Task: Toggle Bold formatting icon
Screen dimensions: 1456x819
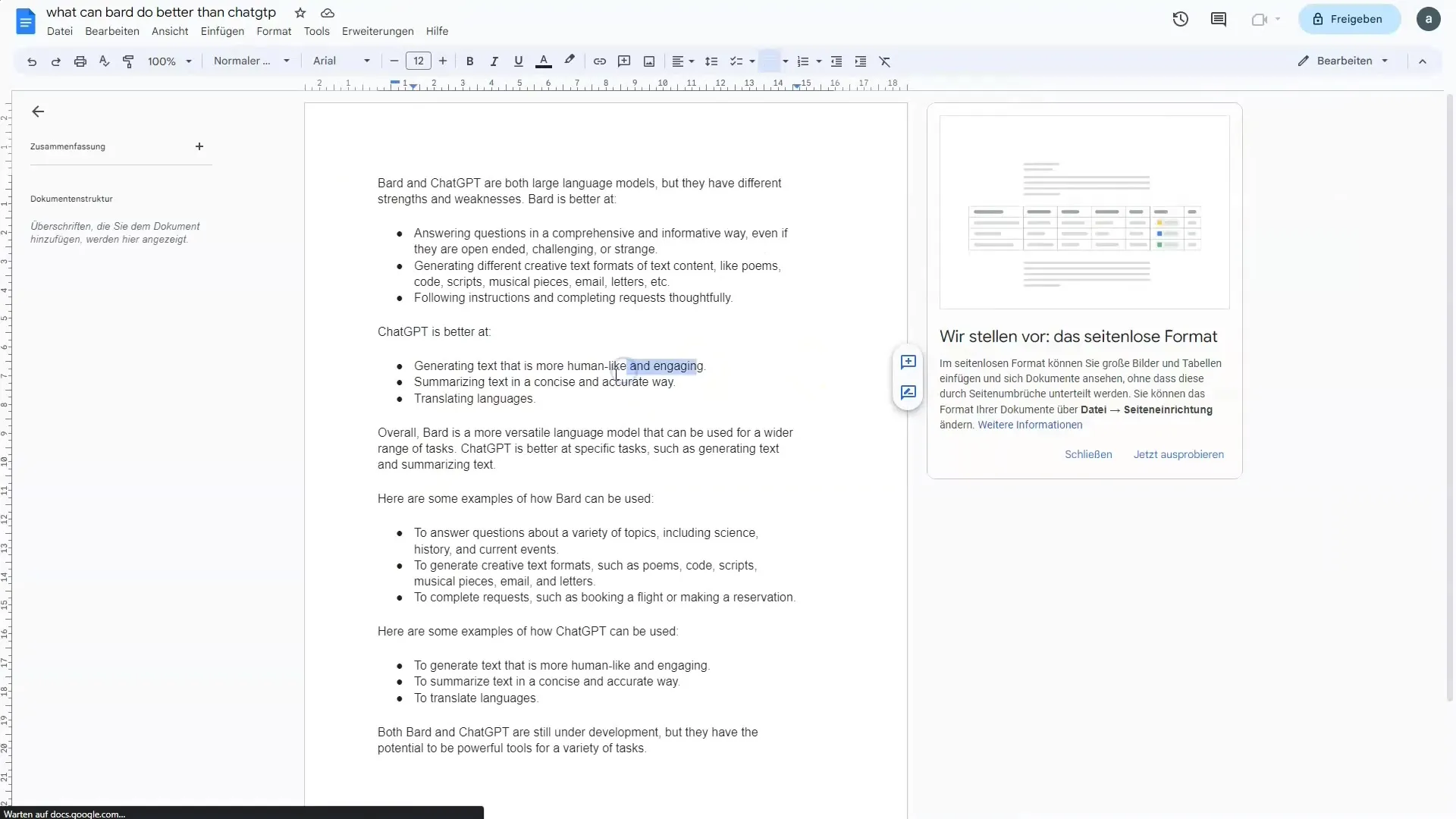Action: click(469, 62)
